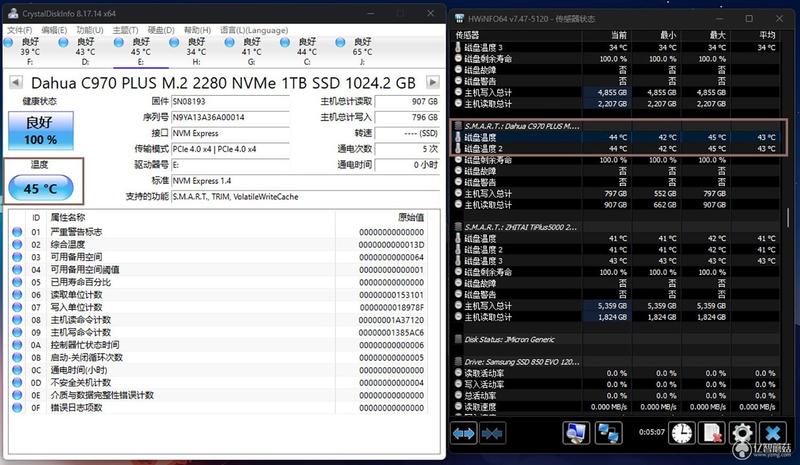The height and width of the screenshot is (465, 800).
Task: Click the serial number field N9YA13A36A00014
Action: click(x=230, y=117)
